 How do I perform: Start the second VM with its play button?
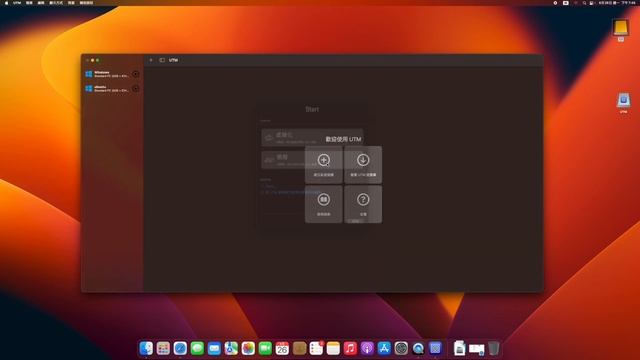pos(136,89)
